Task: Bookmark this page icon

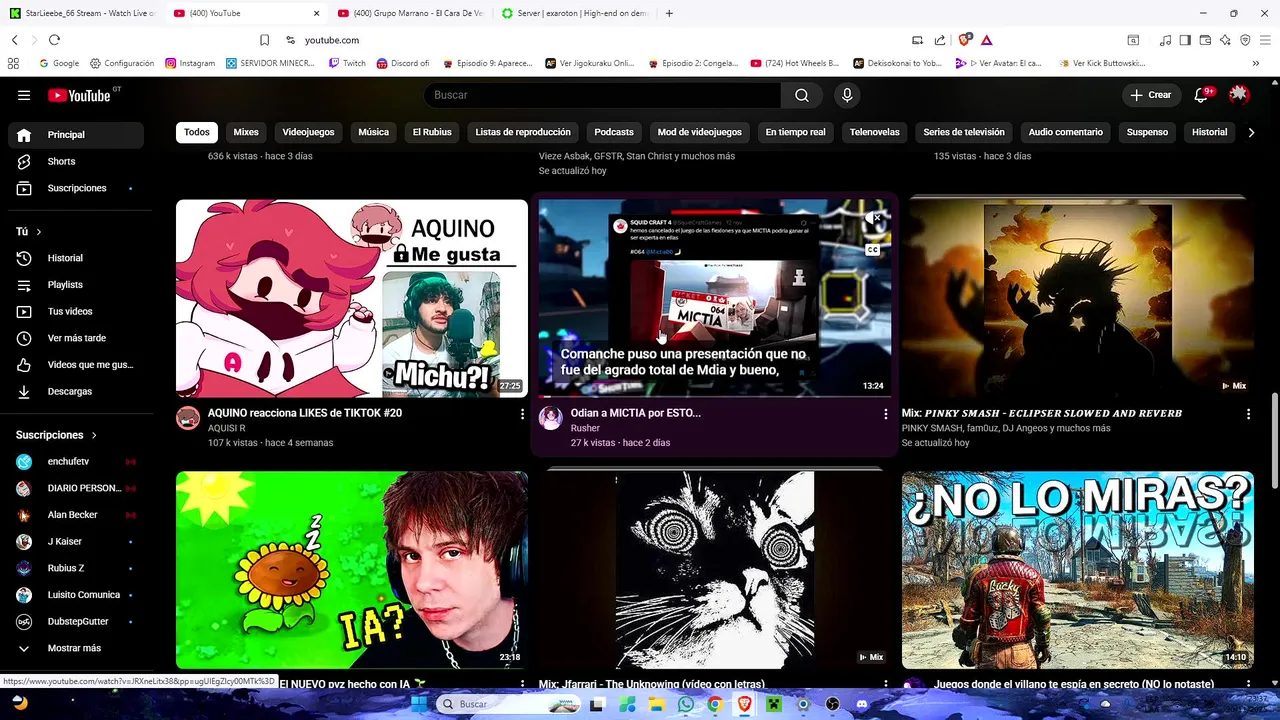Action: (x=264, y=40)
